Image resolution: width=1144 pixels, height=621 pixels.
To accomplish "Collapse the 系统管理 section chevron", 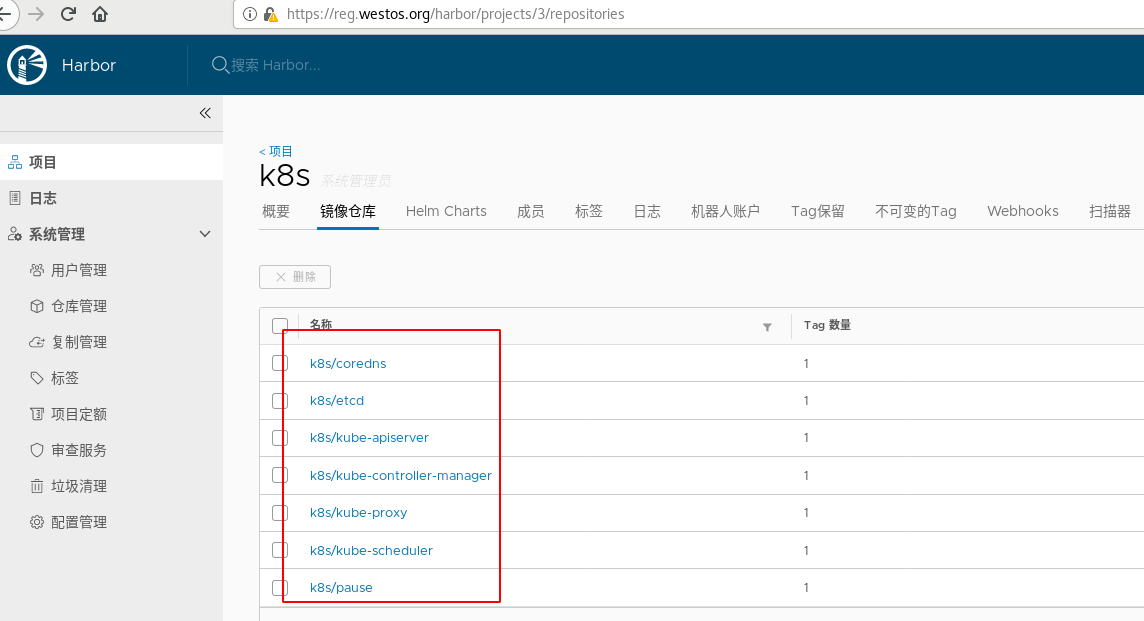I will click(x=205, y=234).
